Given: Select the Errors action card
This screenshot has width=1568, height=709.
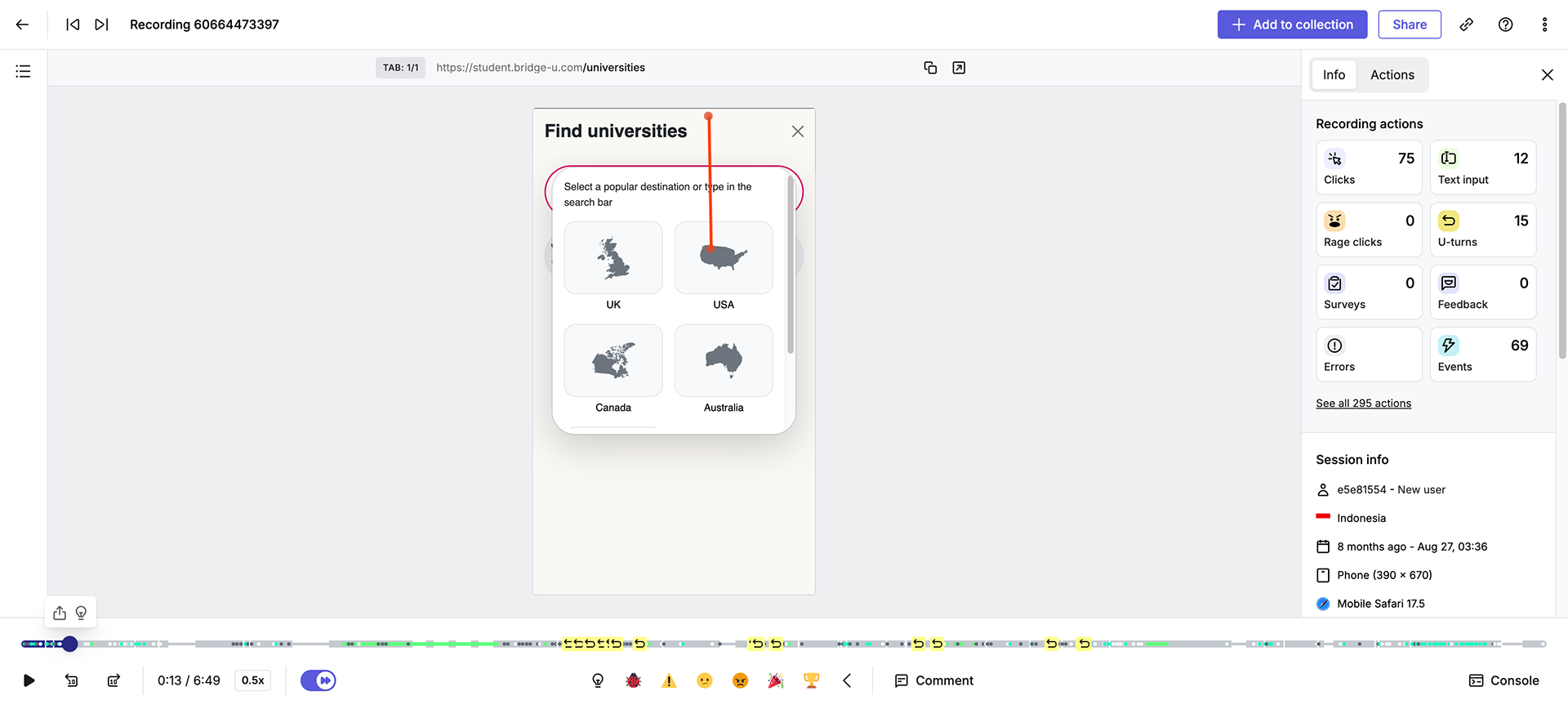Looking at the screenshot, I should (1369, 354).
